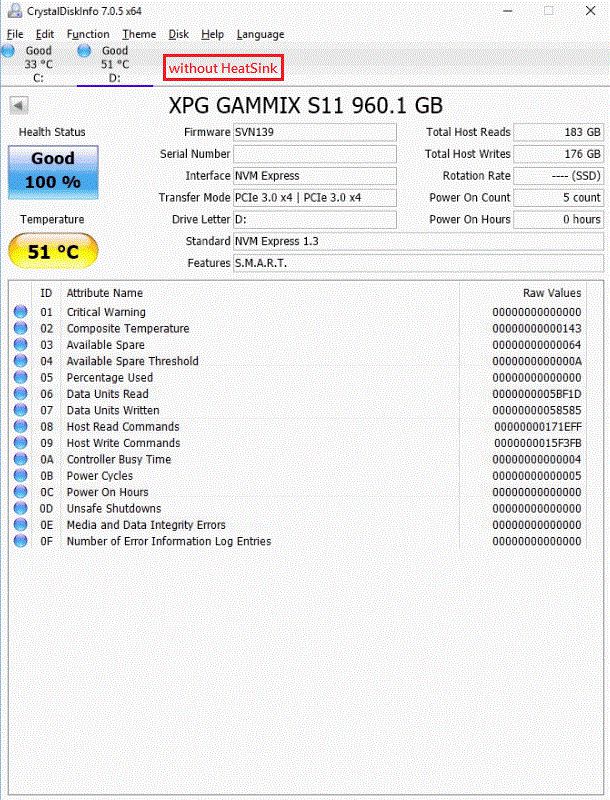Click raw value 00000000058585
The height and width of the screenshot is (800, 610).
[537, 410]
